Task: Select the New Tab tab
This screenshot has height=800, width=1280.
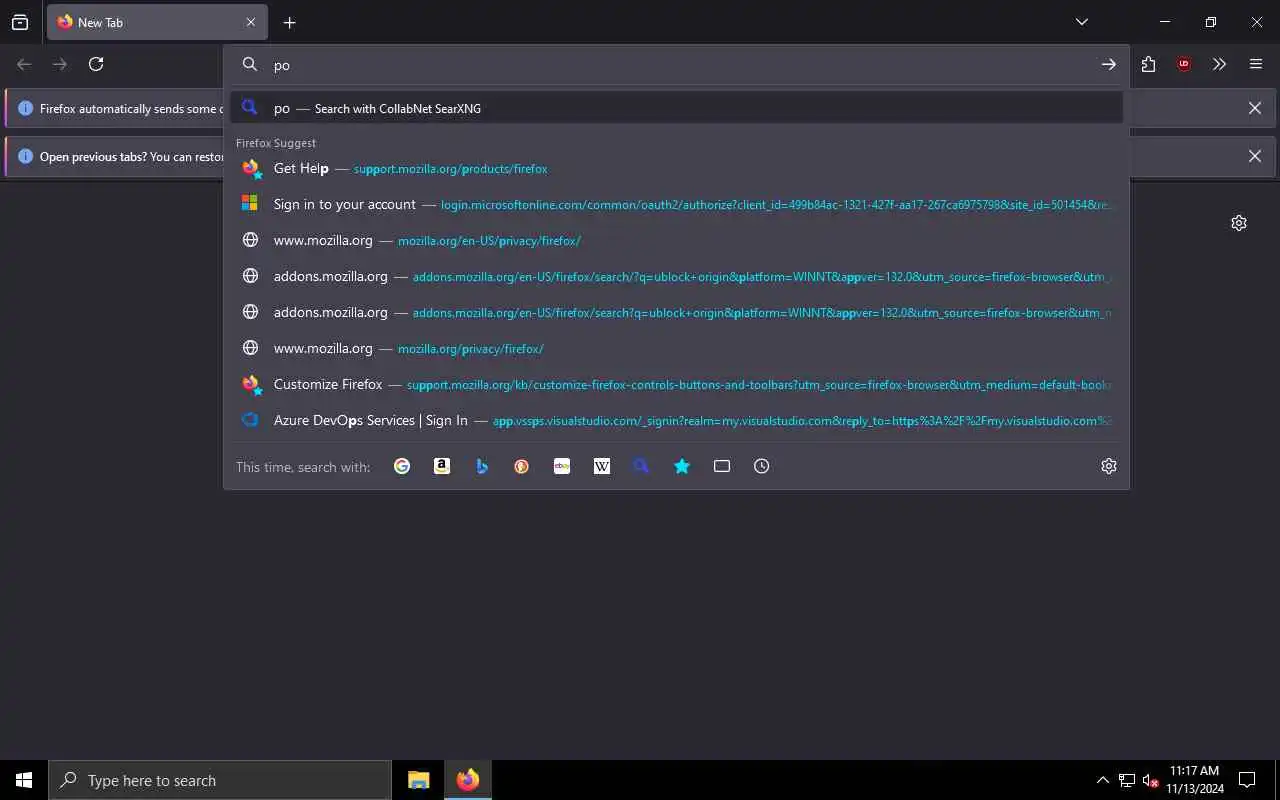Action: 155,22
